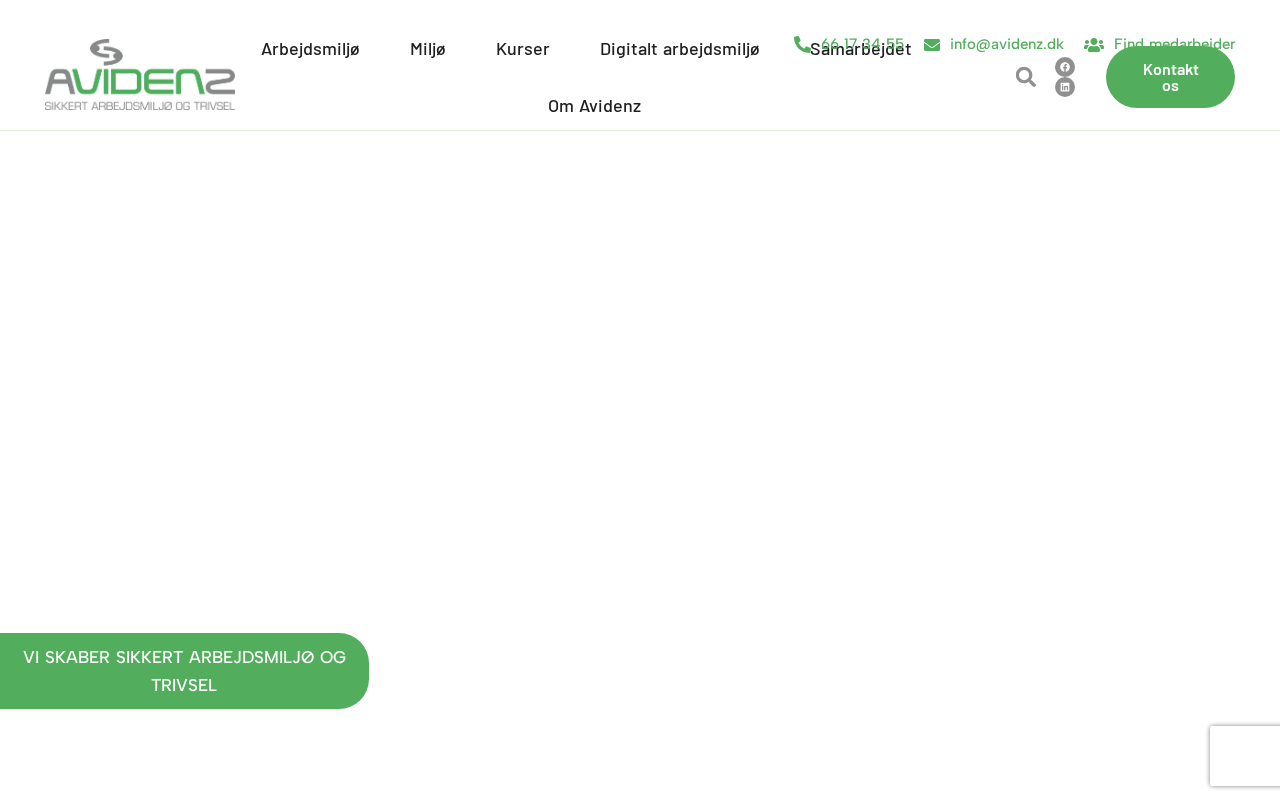
Task: Click the people icon for Find medarbejder
Action: [x=1094, y=44]
